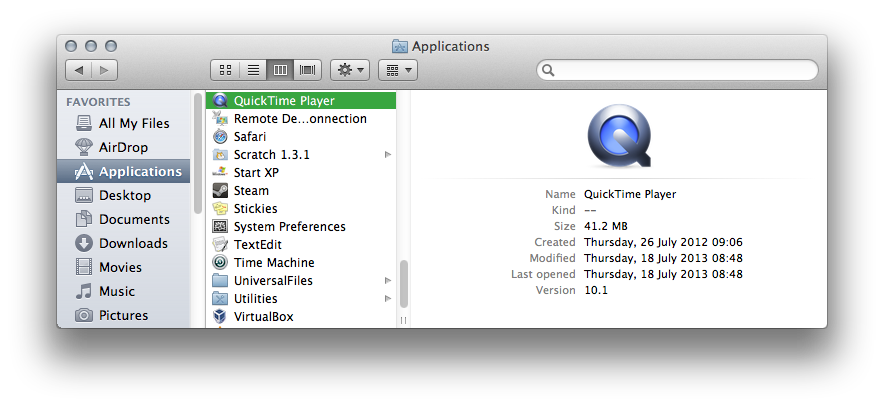
Task: Select the Stickies entry
Action: click(x=255, y=209)
